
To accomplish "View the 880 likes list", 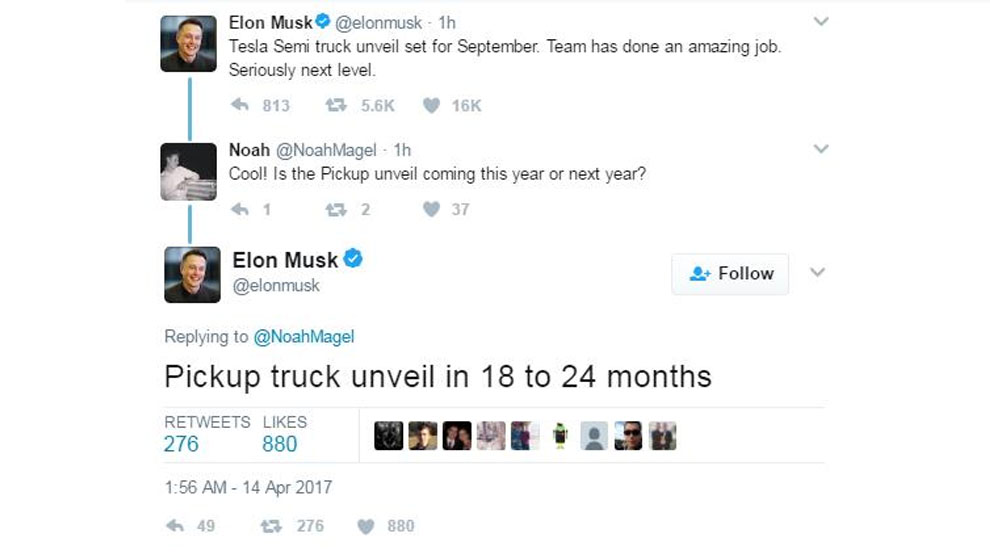I will [280, 443].
